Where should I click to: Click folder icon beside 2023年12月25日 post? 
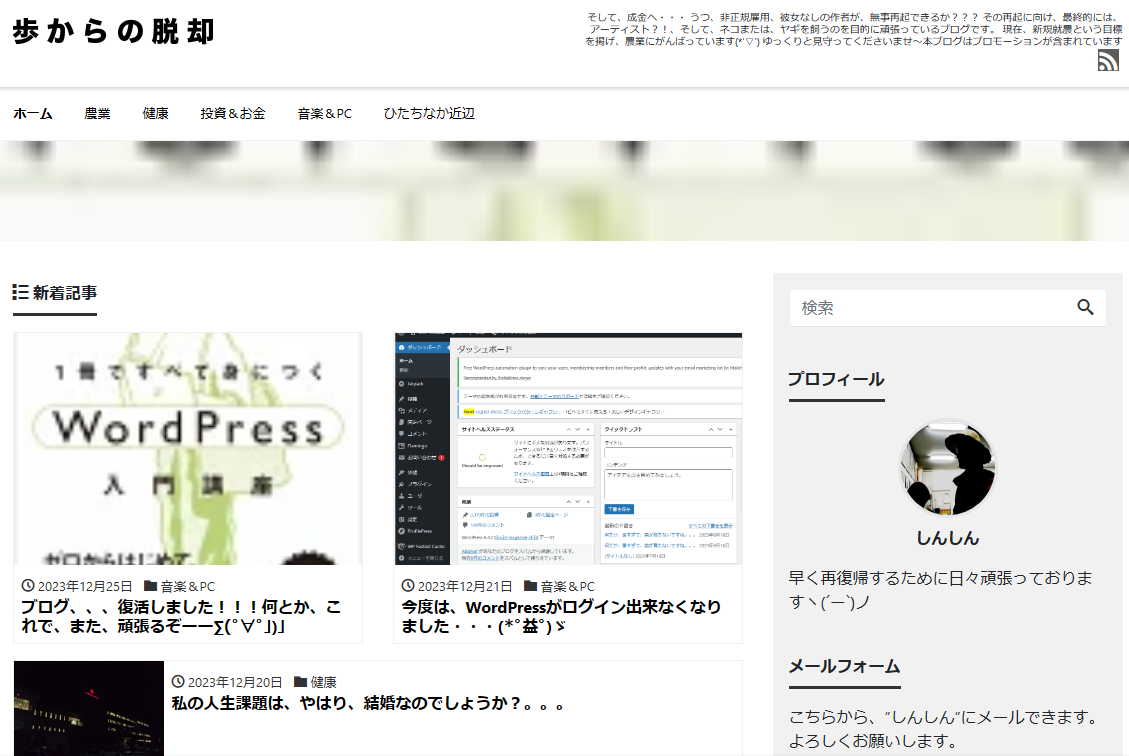click(x=151, y=586)
